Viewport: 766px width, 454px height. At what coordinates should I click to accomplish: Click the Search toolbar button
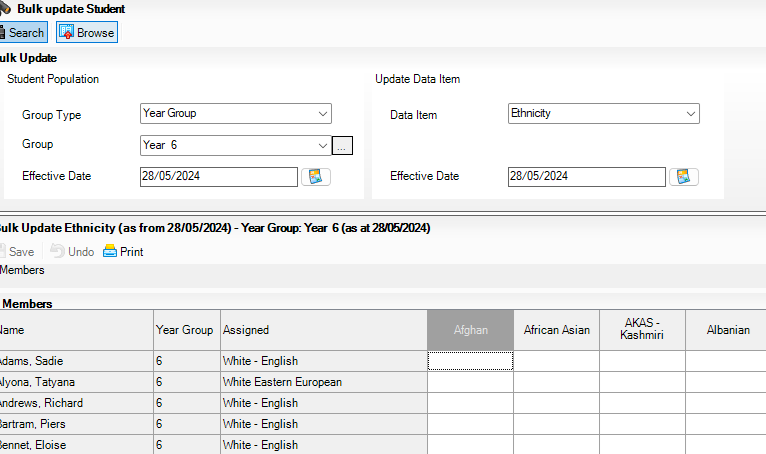click(22, 33)
